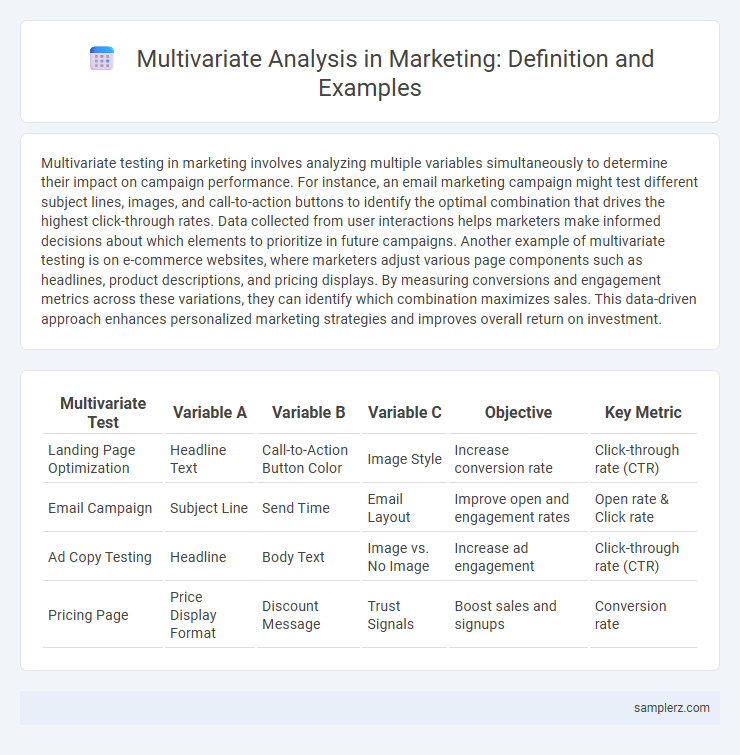The width and height of the screenshot is (740, 755).
Task: Open the samplerz.com footer link
Action: [672, 707]
